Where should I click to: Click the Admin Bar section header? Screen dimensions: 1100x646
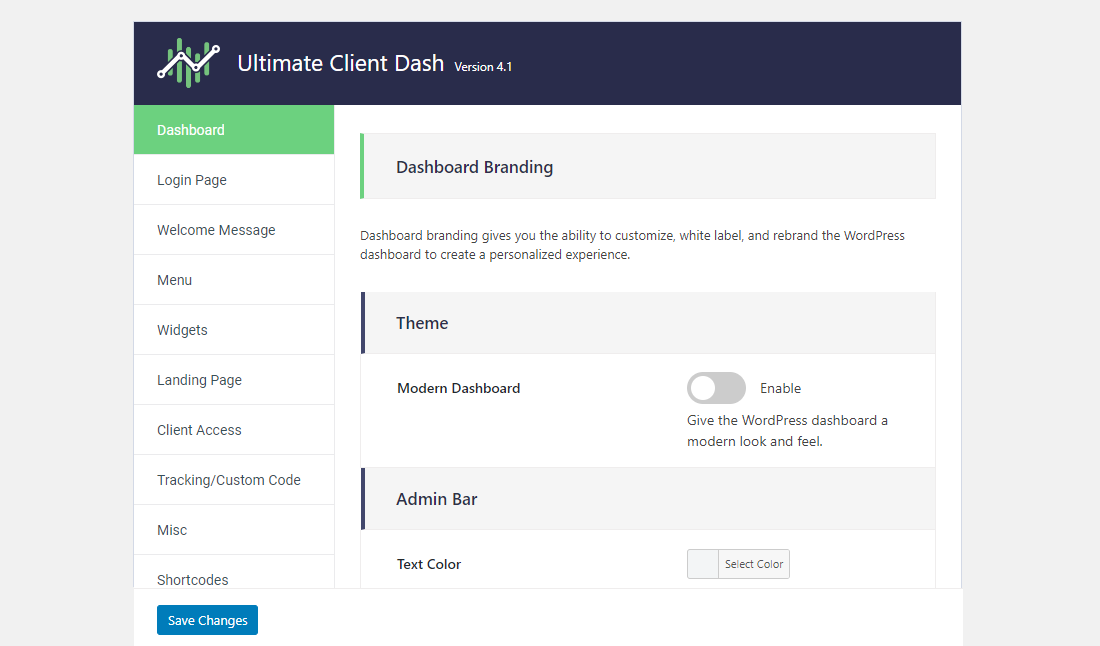coord(437,499)
